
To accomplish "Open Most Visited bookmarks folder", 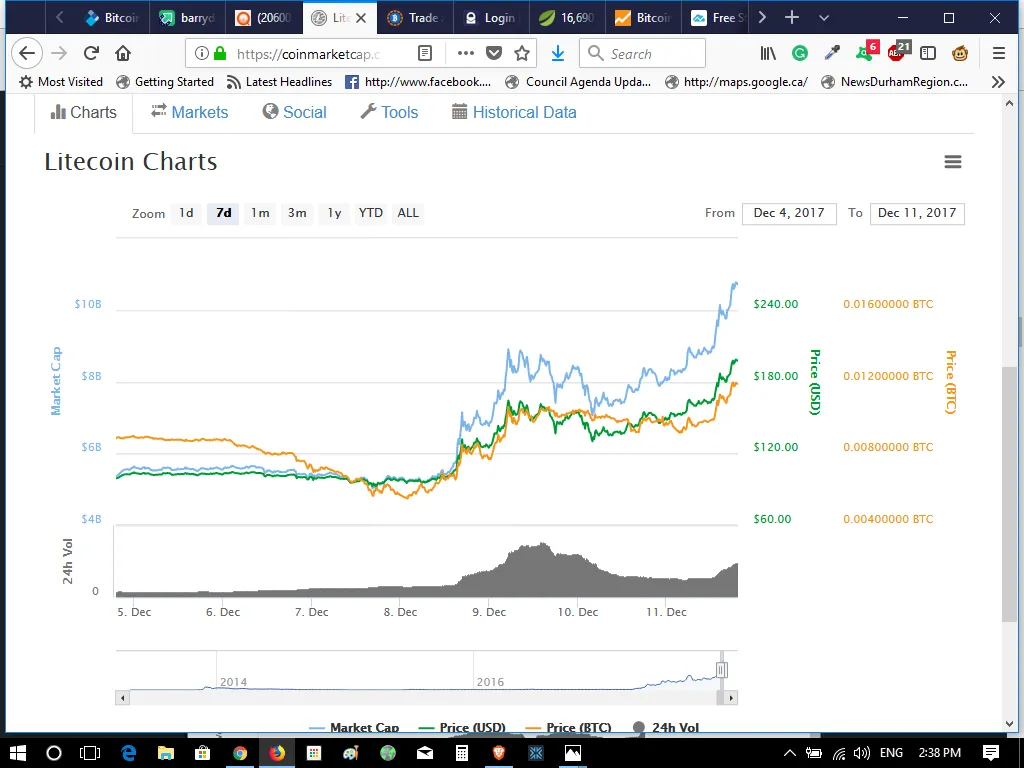I will tap(61, 82).
